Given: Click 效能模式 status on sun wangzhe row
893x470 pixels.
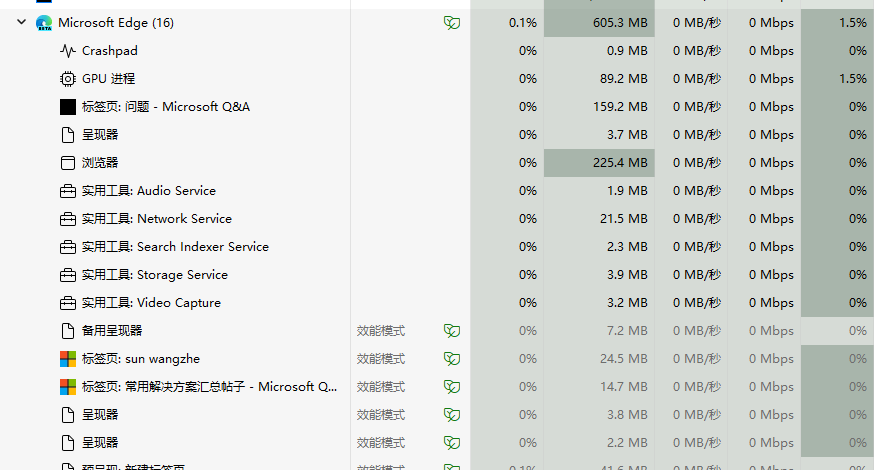Looking at the screenshot, I should pos(381,359).
